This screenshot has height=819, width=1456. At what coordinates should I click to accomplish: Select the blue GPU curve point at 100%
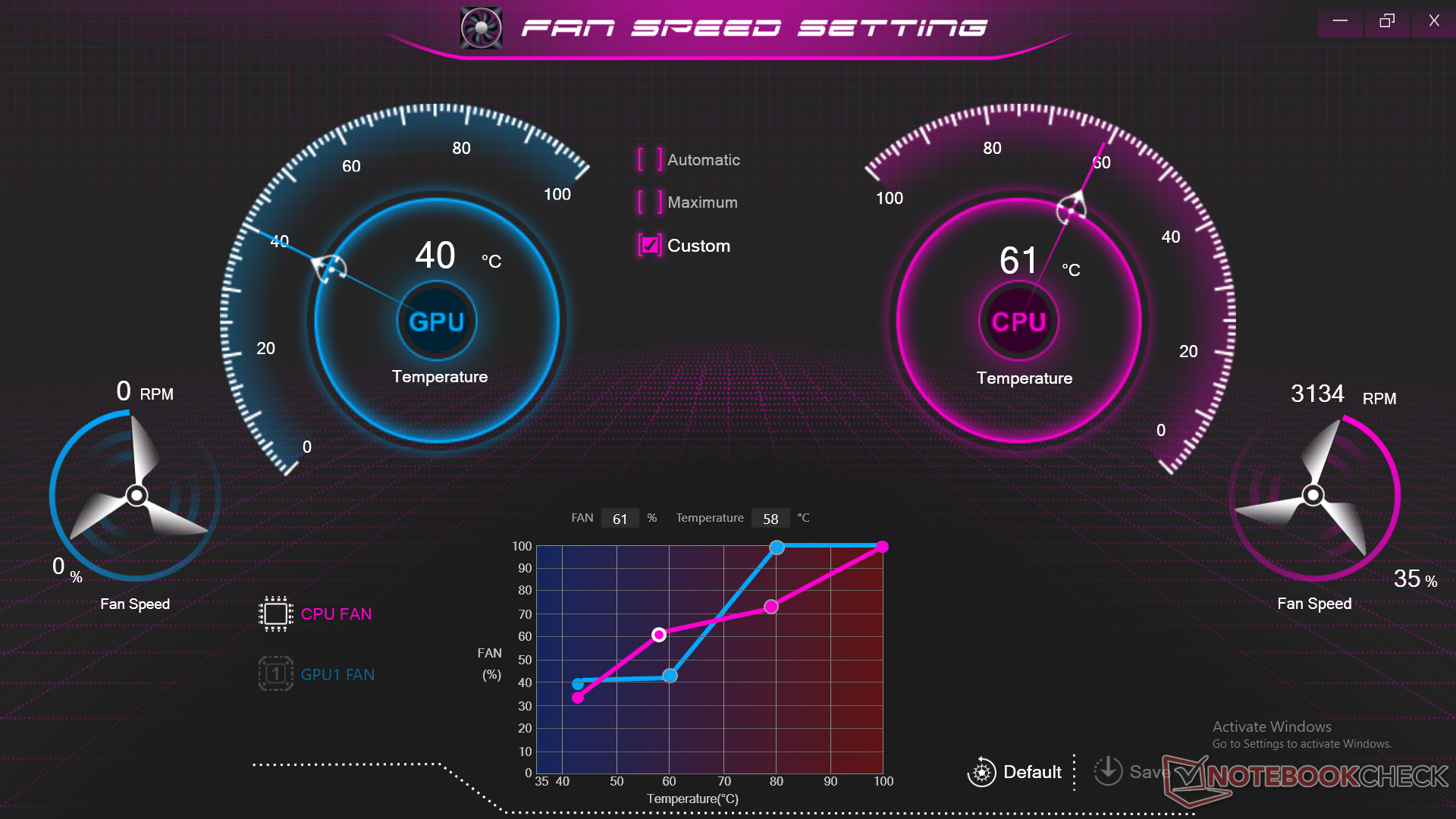(777, 547)
